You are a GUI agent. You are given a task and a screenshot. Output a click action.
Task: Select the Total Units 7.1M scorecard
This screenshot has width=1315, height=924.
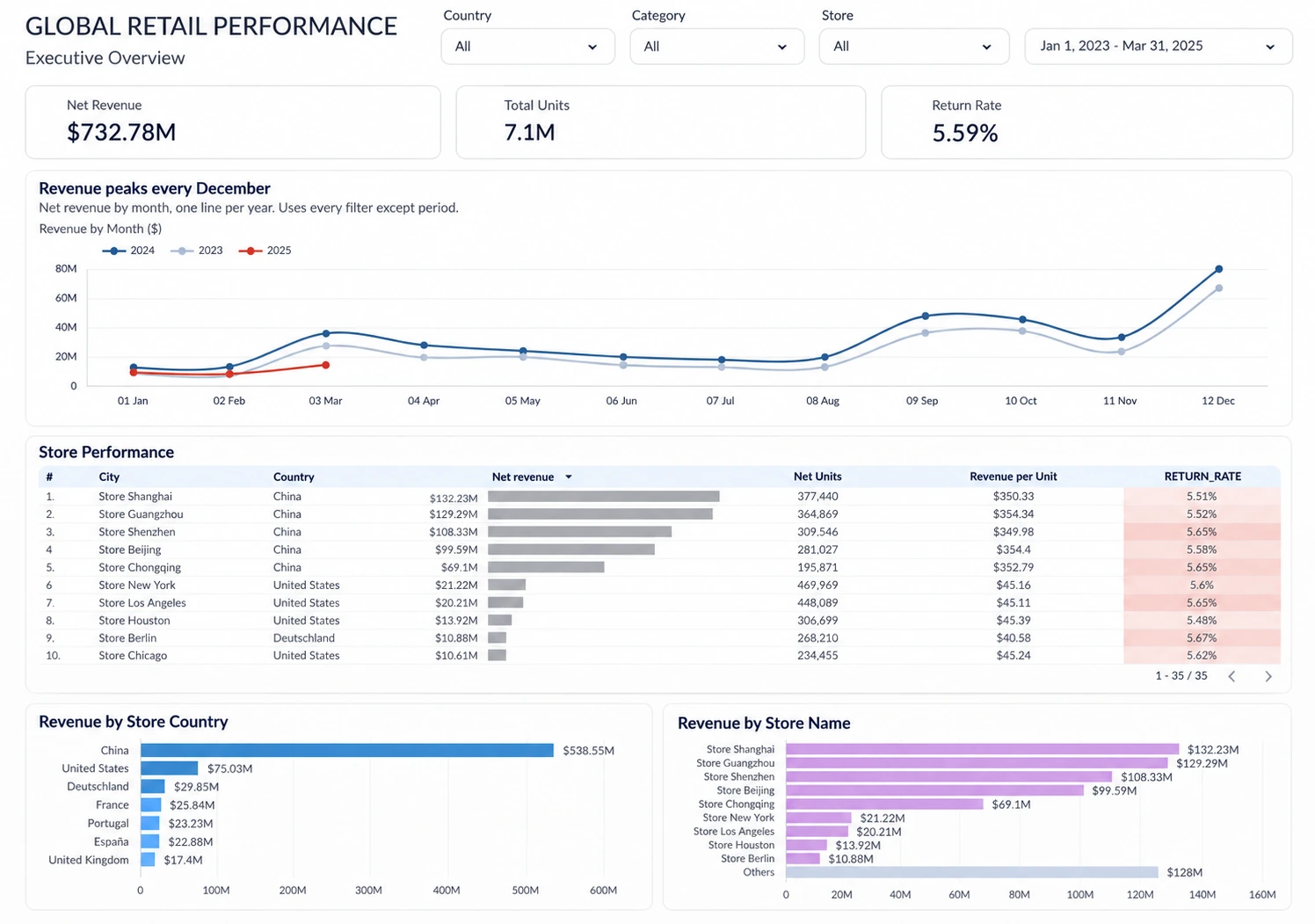tap(661, 122)
